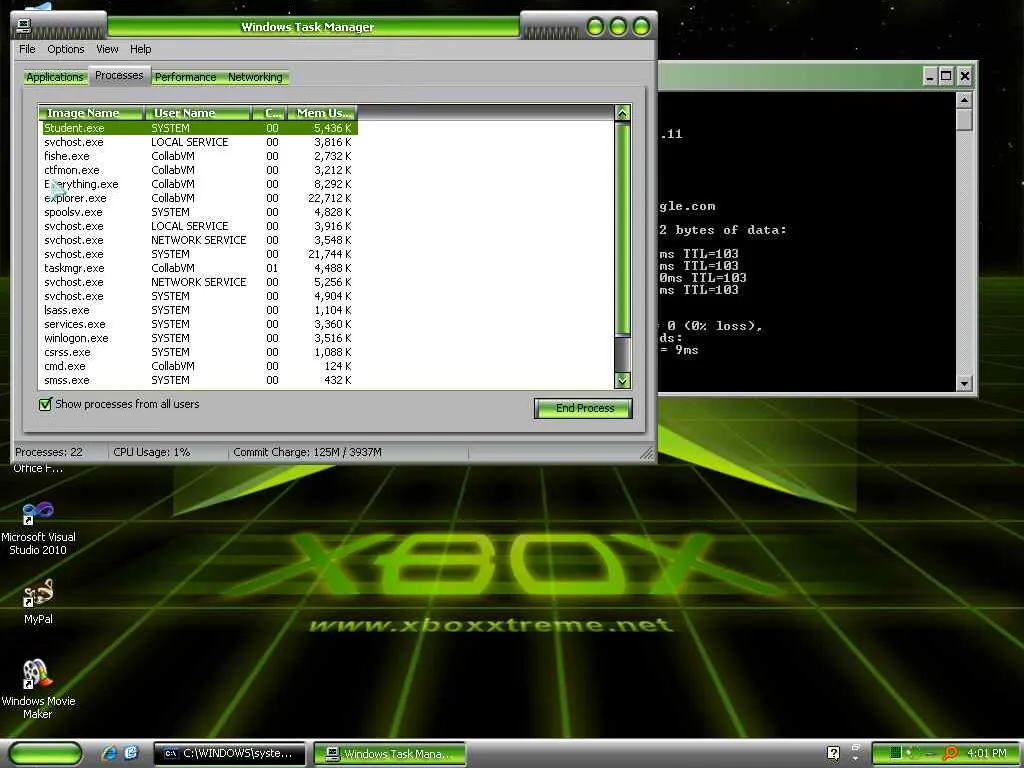Select the spoolsv.exe process
The image size is (1024, 768).
pyautogui.click(x=199, y=212)
